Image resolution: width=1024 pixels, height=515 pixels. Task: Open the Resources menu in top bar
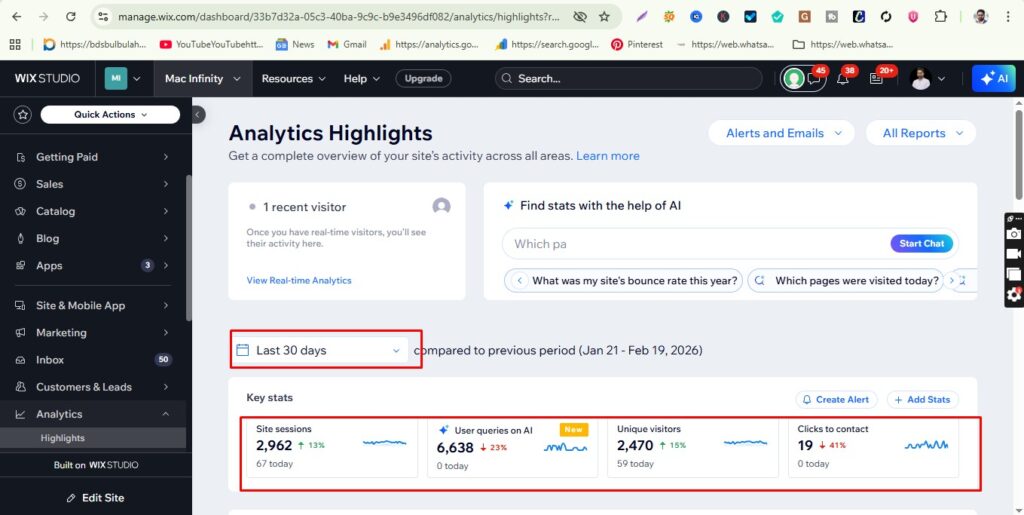pos(294,79)
